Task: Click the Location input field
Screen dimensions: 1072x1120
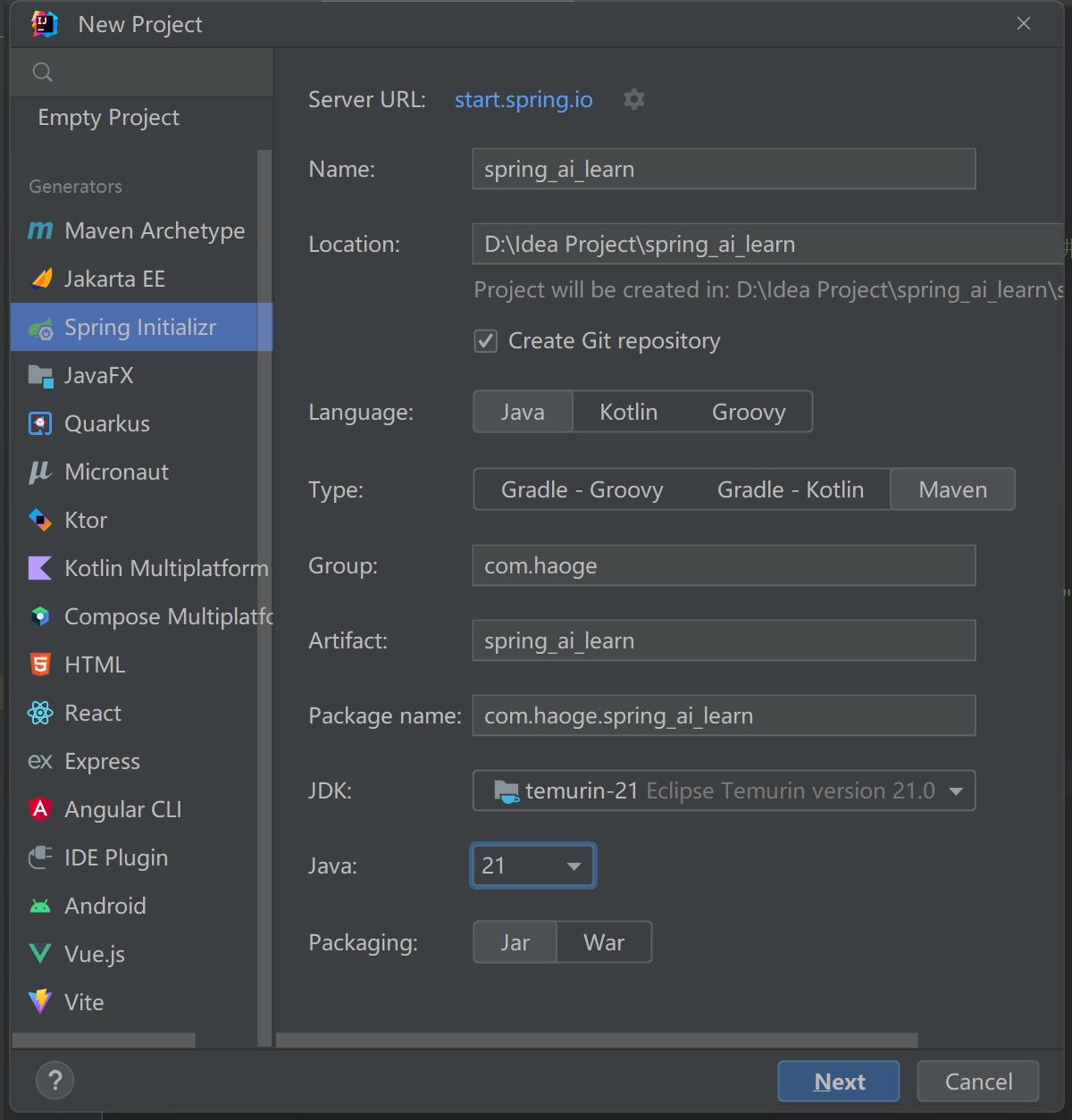Action: [x=767, y=244]
